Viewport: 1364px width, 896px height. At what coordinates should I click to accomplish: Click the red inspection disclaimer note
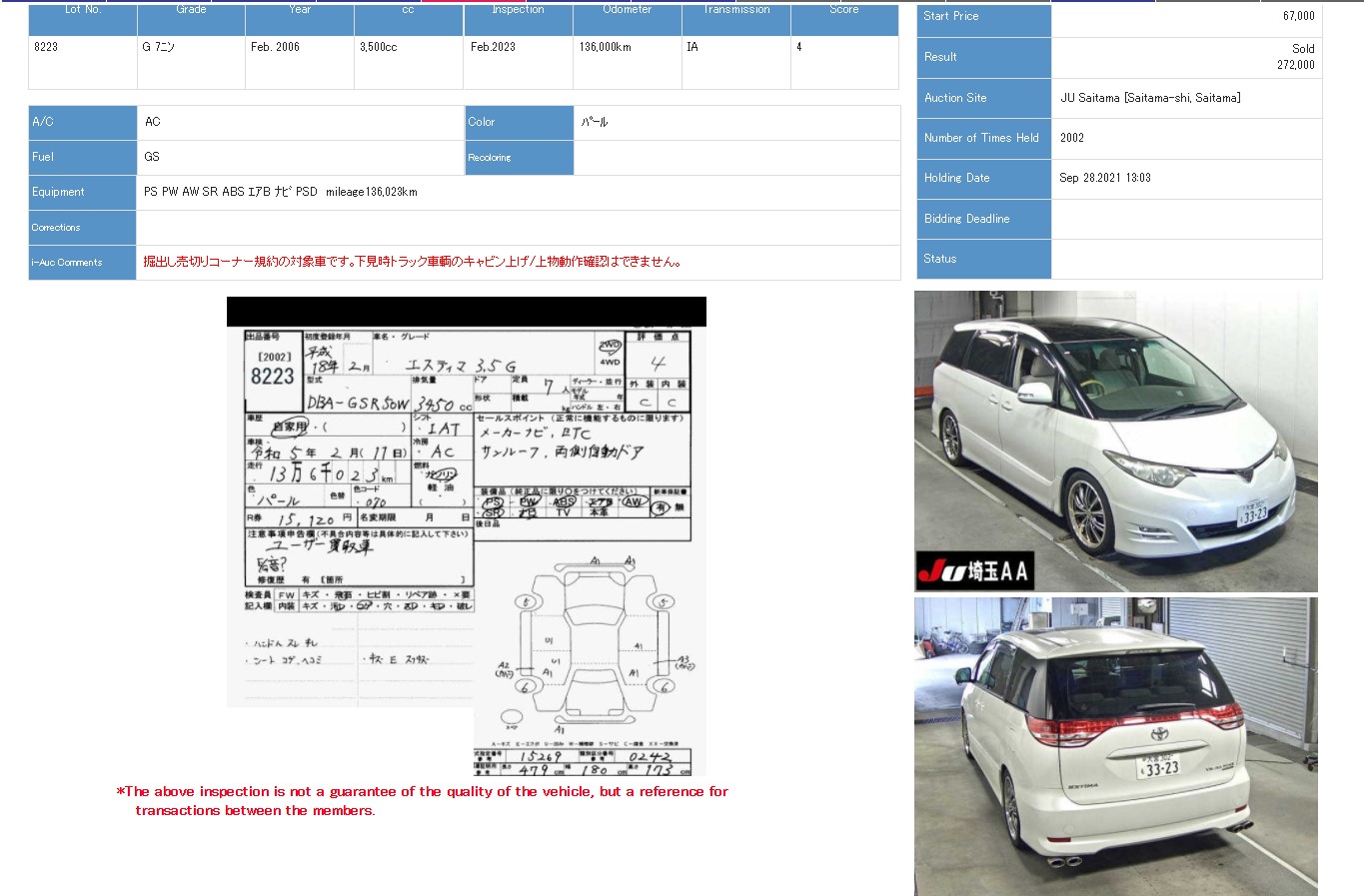coord(423,801)
